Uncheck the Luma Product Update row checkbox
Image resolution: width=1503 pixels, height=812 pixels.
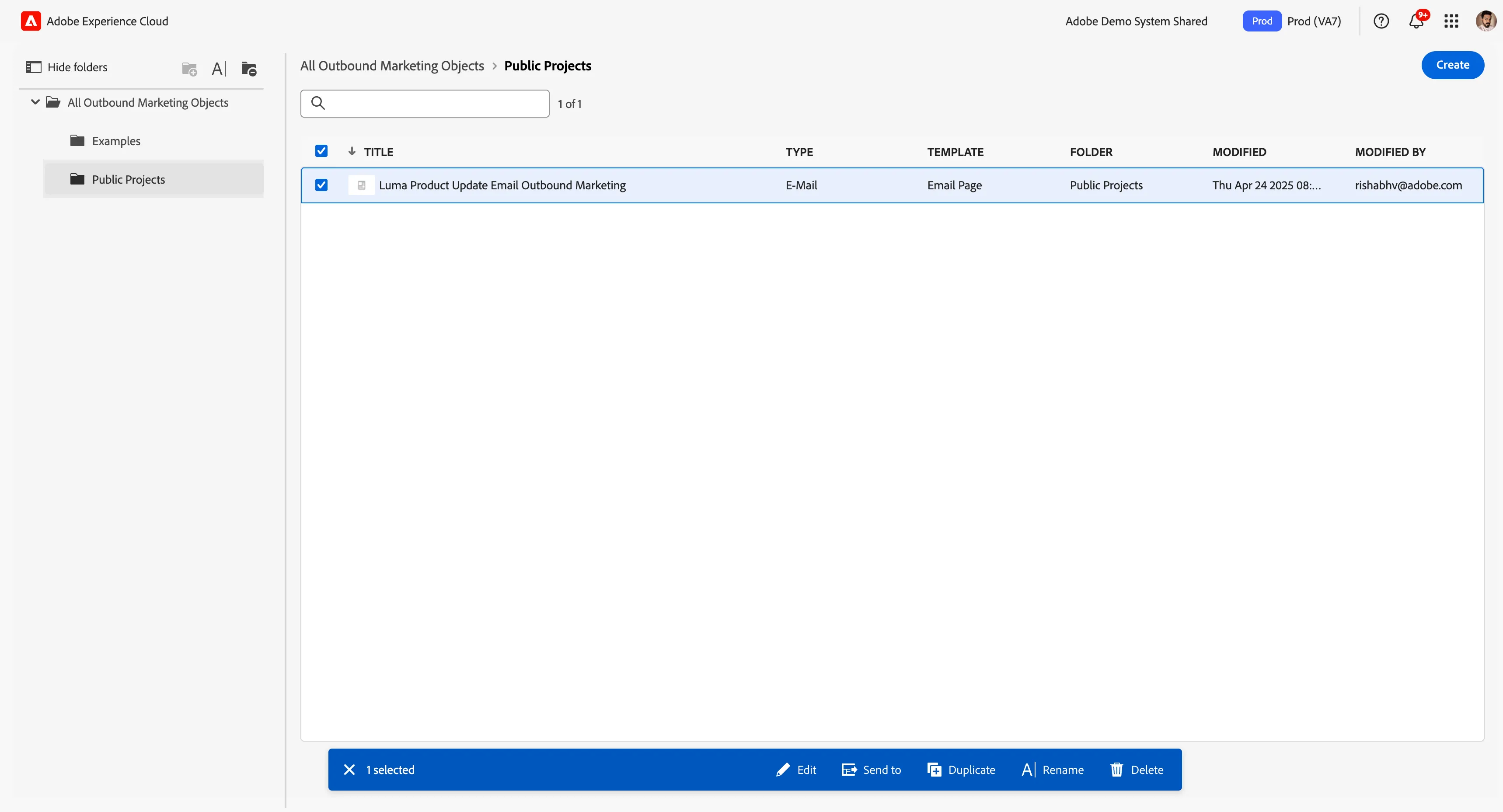point(321,185)
